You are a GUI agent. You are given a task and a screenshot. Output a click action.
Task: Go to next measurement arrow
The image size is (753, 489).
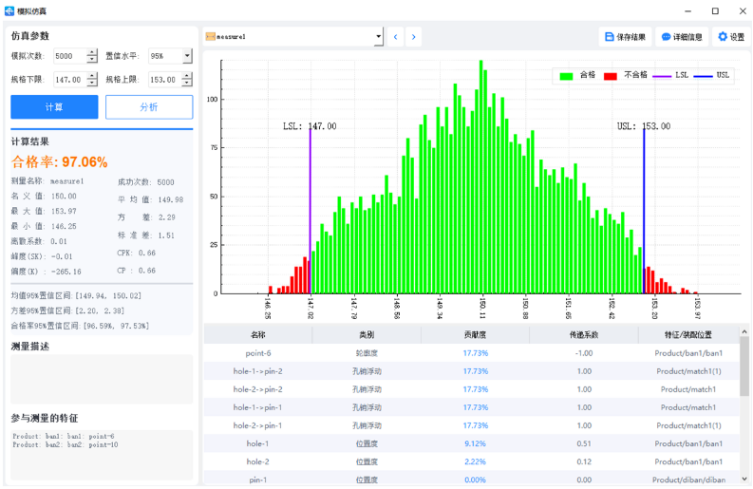tap(413, 37)
